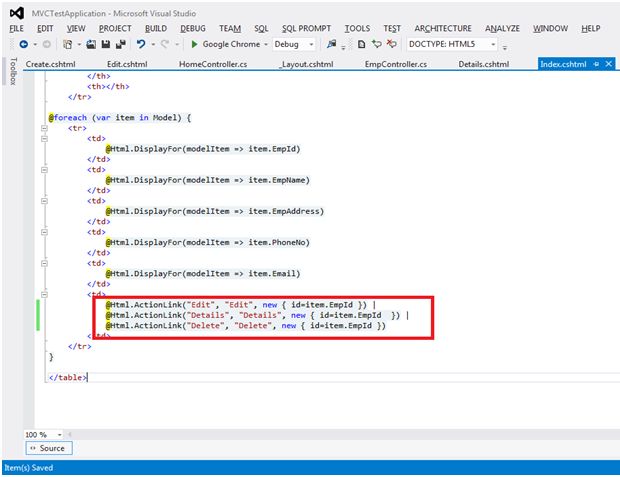
Task: Place cursor on the </table> line
Action: coord(68,377)
